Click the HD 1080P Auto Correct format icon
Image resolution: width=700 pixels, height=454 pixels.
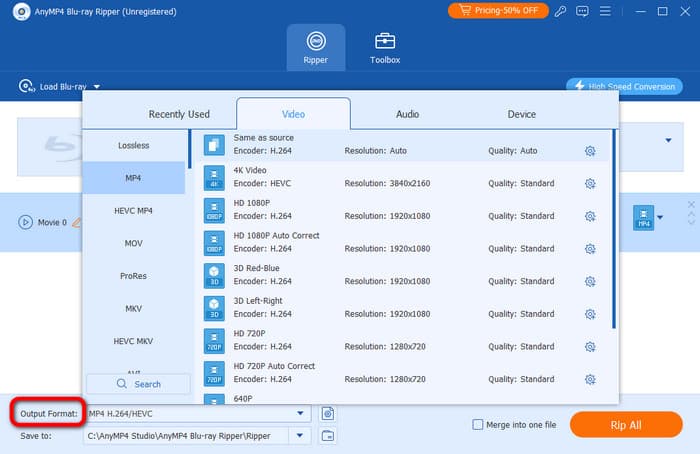214,243
